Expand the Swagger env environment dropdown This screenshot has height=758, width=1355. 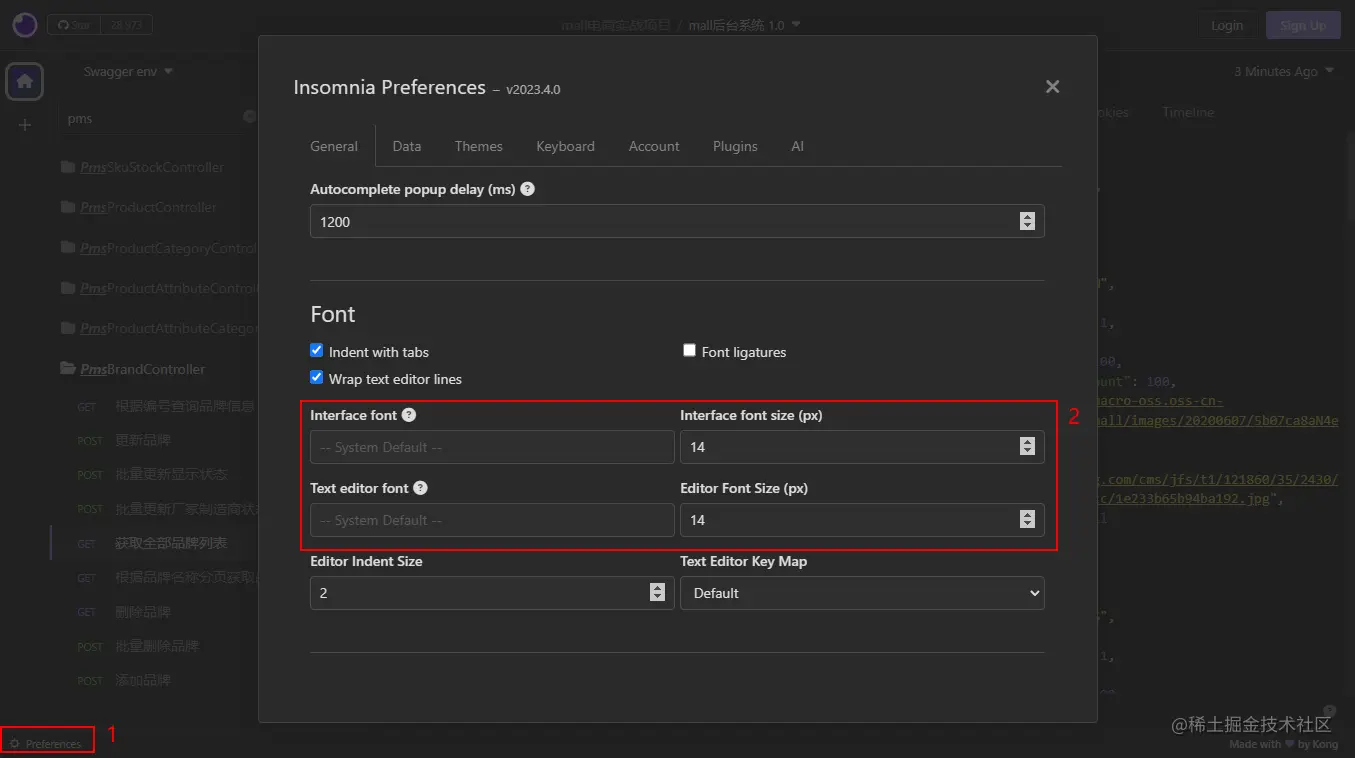(x=128, y=72)
